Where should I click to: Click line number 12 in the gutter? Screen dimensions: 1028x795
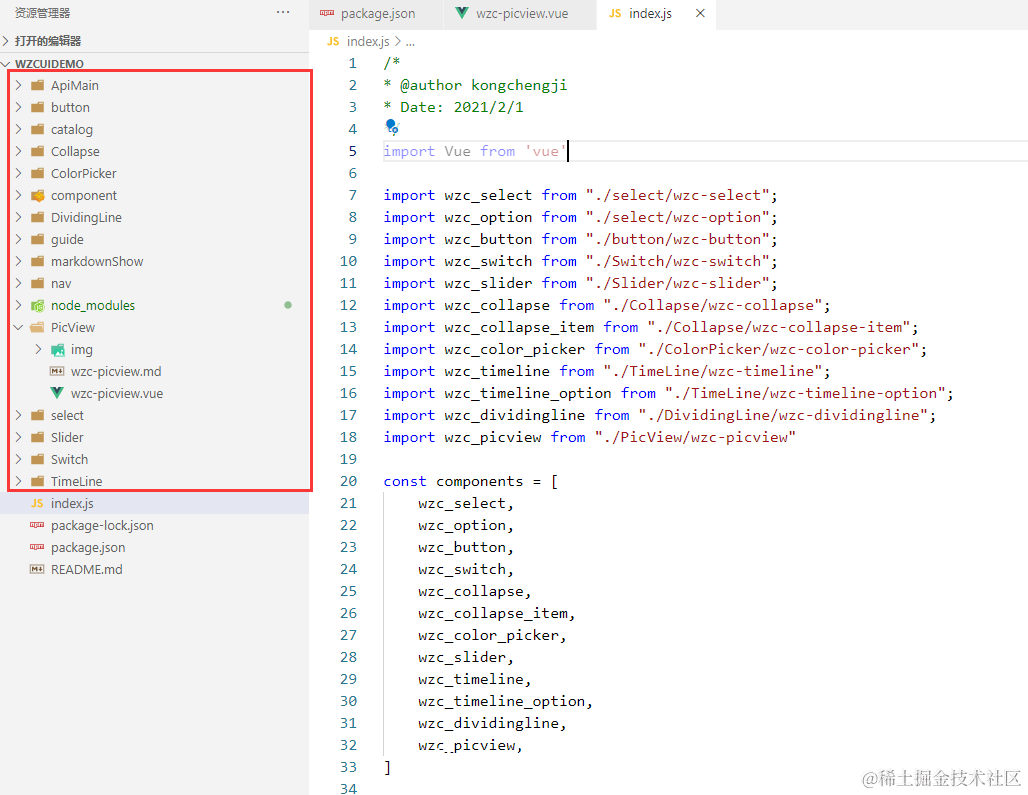[x=348, y=305]
